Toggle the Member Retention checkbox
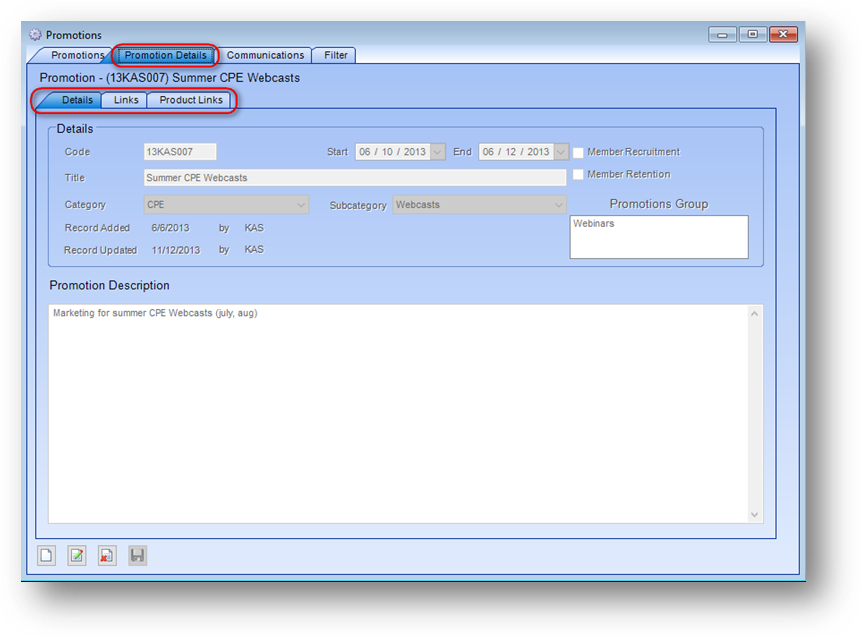861x637 pixels. 578,175
